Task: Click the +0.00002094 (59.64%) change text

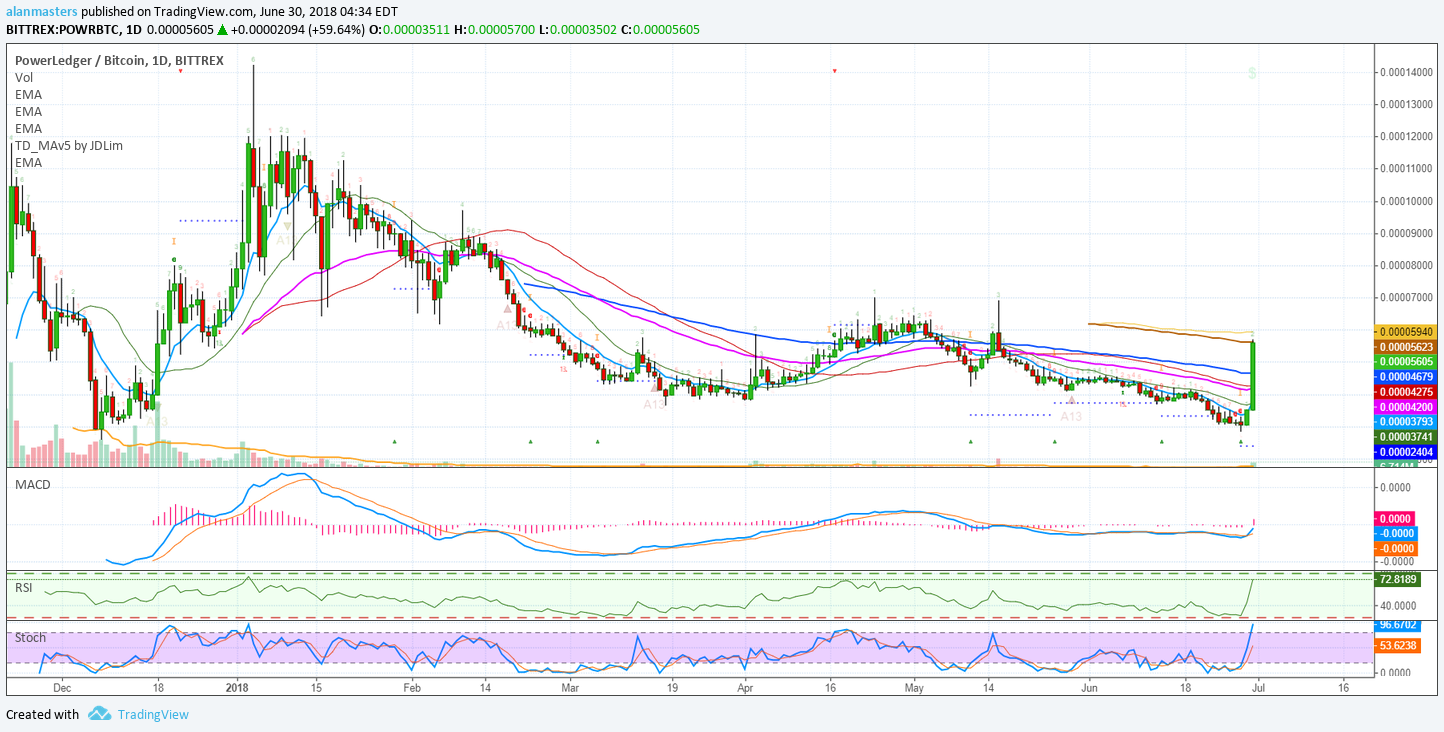Action: [296, 29]
